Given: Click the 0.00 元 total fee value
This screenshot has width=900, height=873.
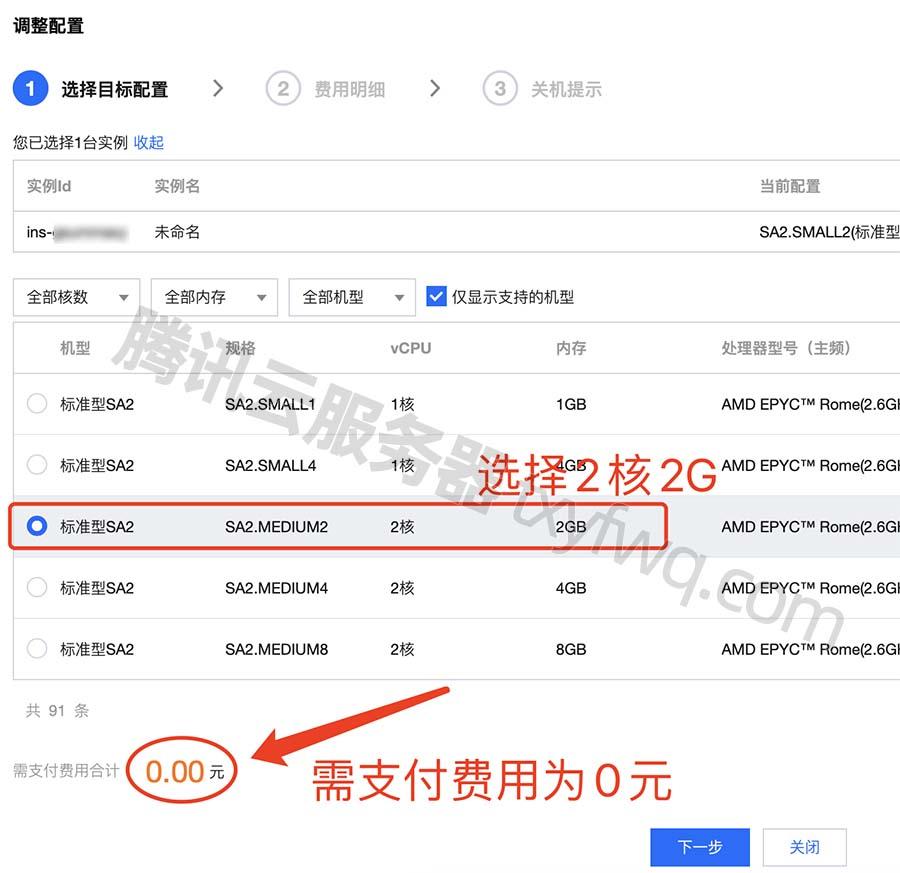Looking at the screenshot, I should coord(185,771).
